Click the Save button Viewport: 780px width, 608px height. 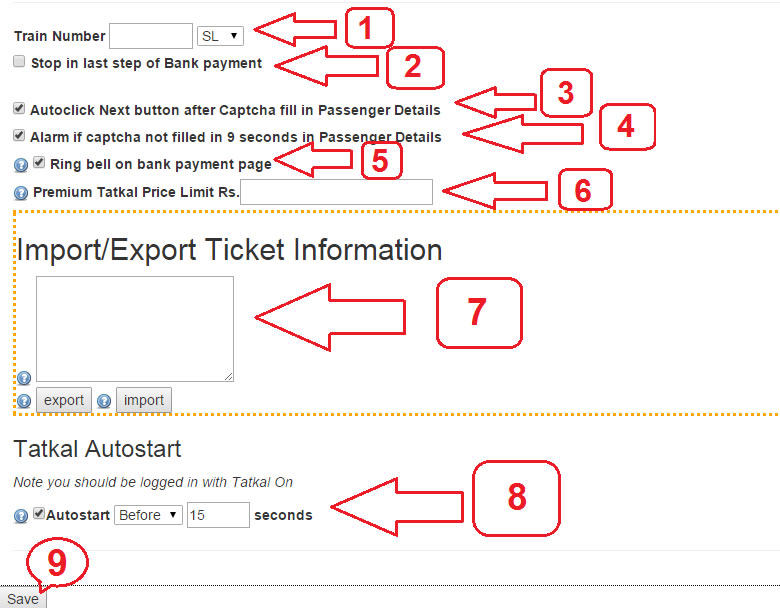pos(23,599)
